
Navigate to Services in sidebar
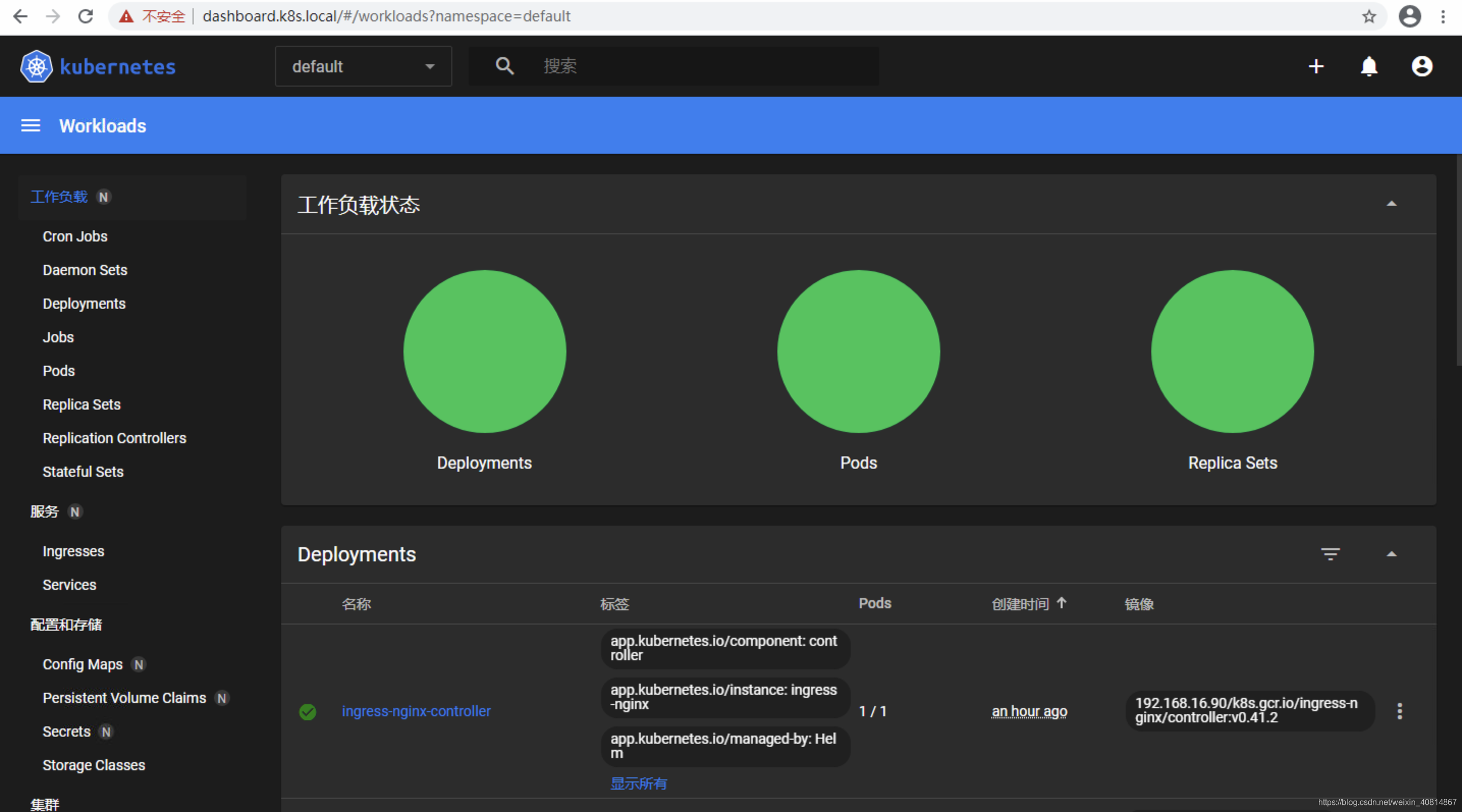(69, 585)
